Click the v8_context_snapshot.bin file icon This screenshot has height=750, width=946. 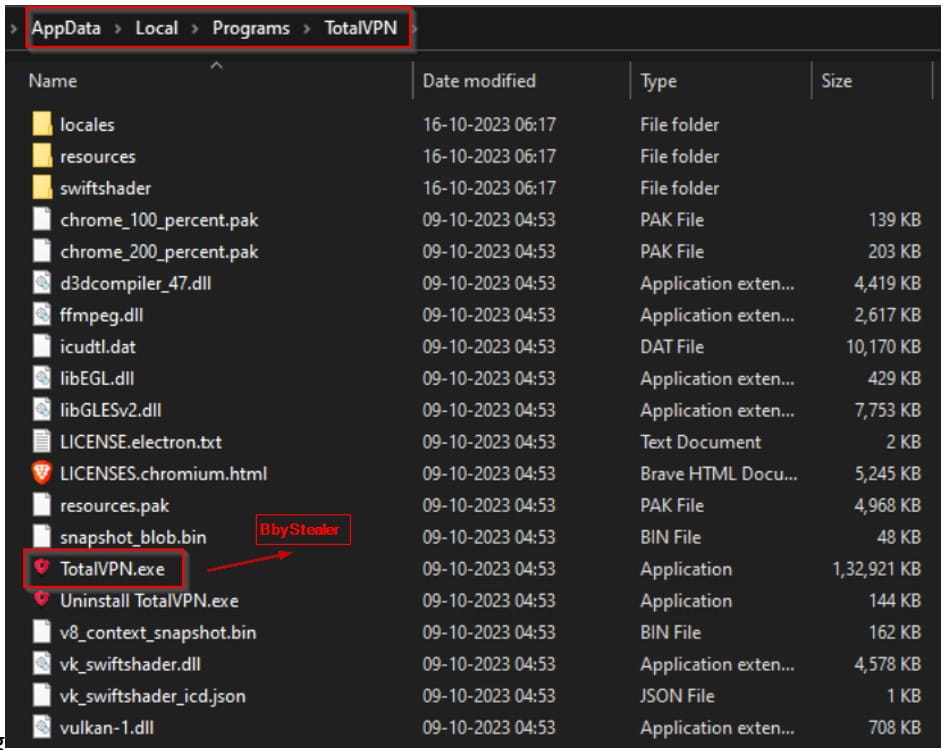(x=42, y=632)
